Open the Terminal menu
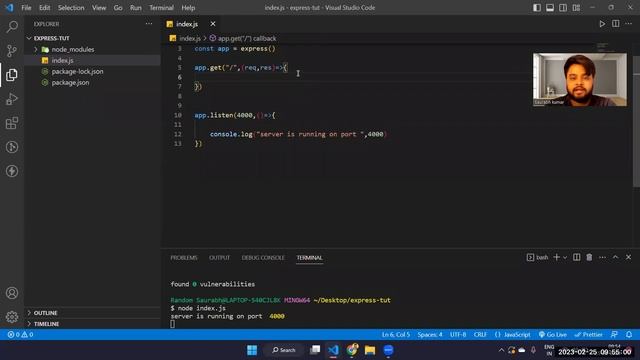Viewport: 640px width, 360px height. coord(161,8)
